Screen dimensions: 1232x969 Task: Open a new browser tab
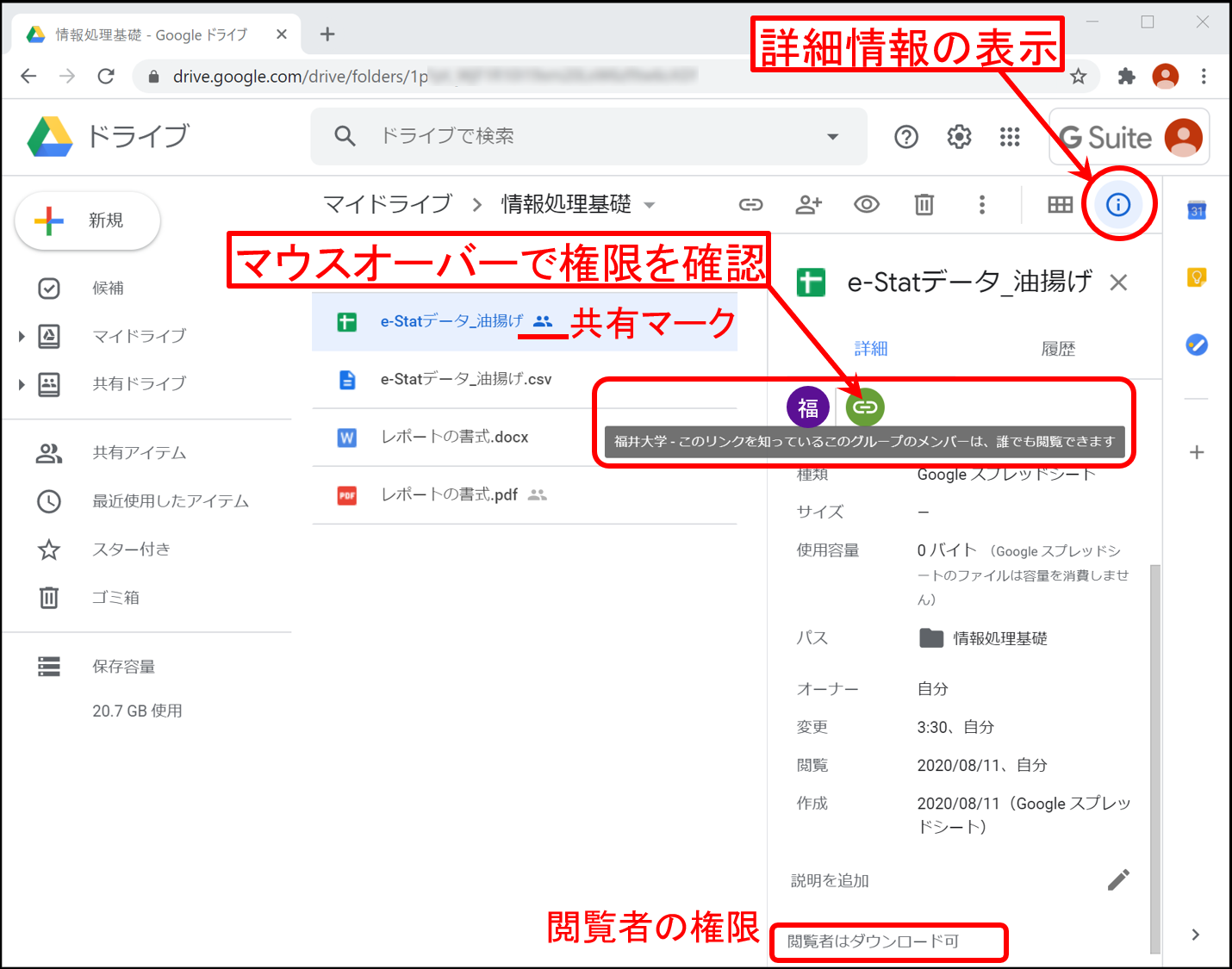point(327,34)
